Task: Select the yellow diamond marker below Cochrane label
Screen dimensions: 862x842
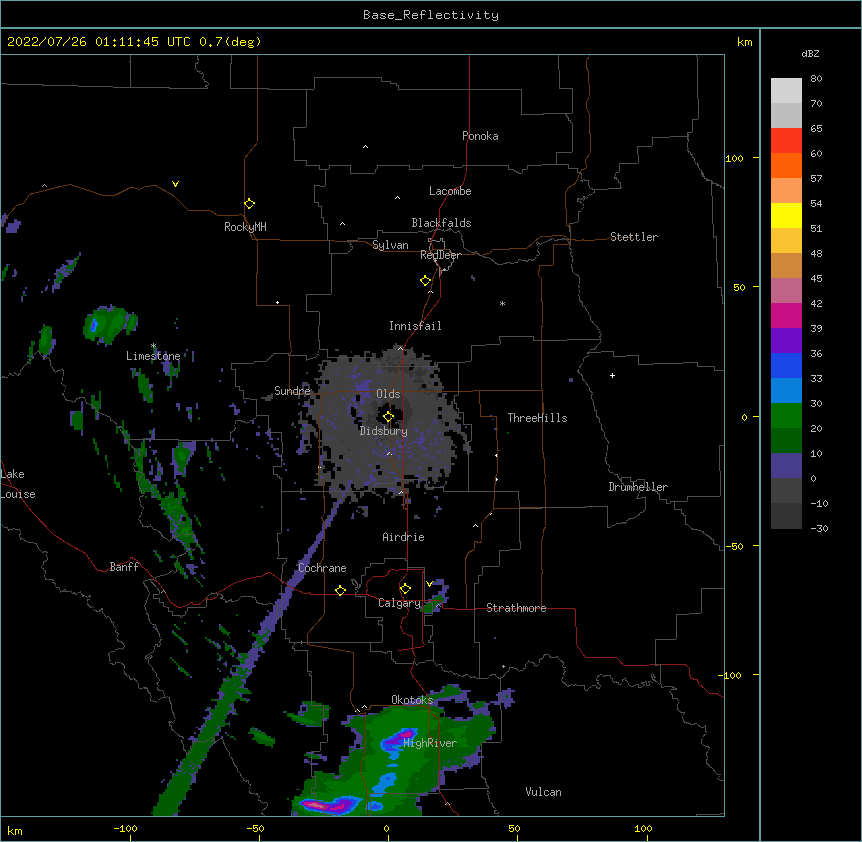Action: pyautogui.click(x=340, y=590)
